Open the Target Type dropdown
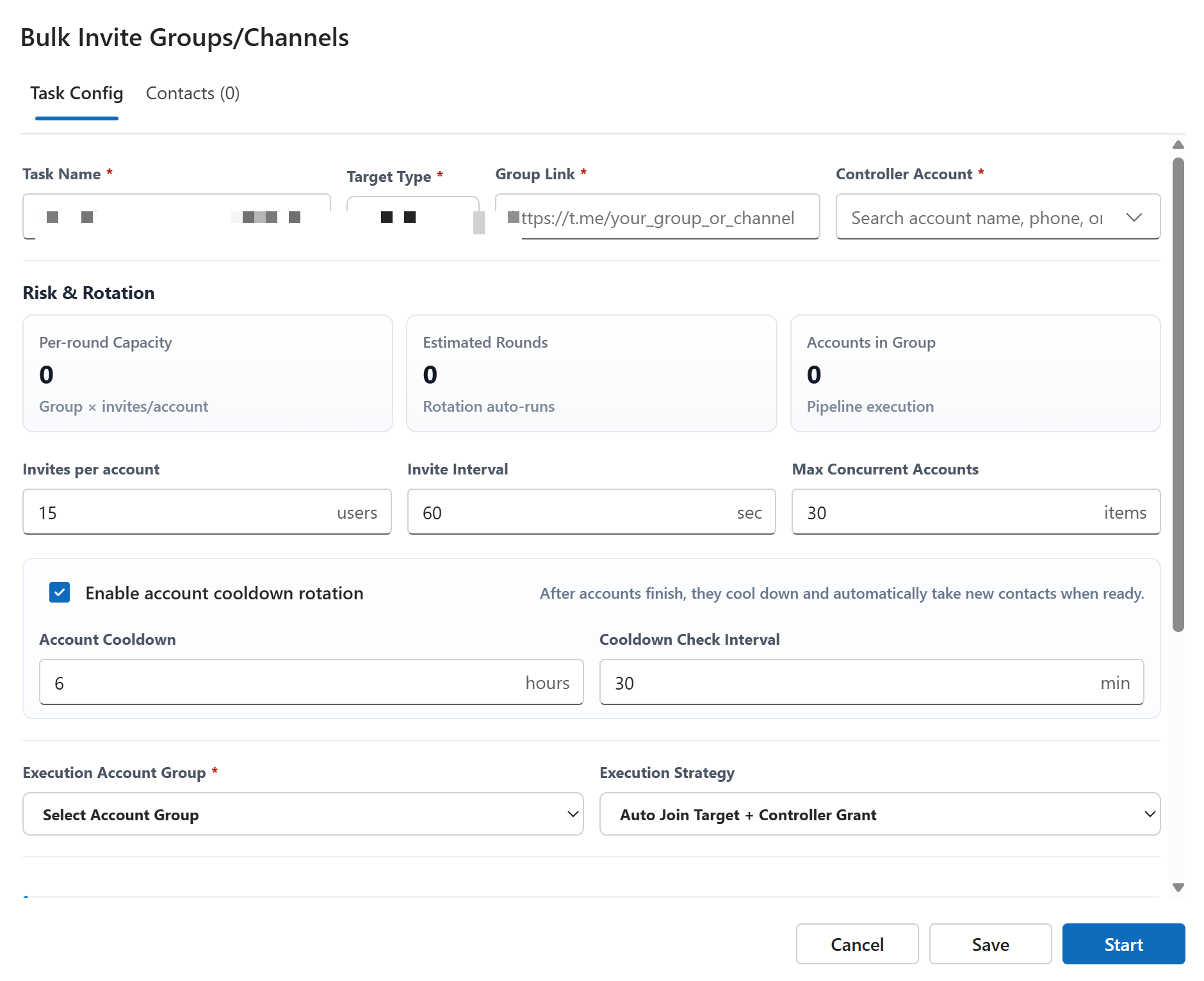 point(413,218)
